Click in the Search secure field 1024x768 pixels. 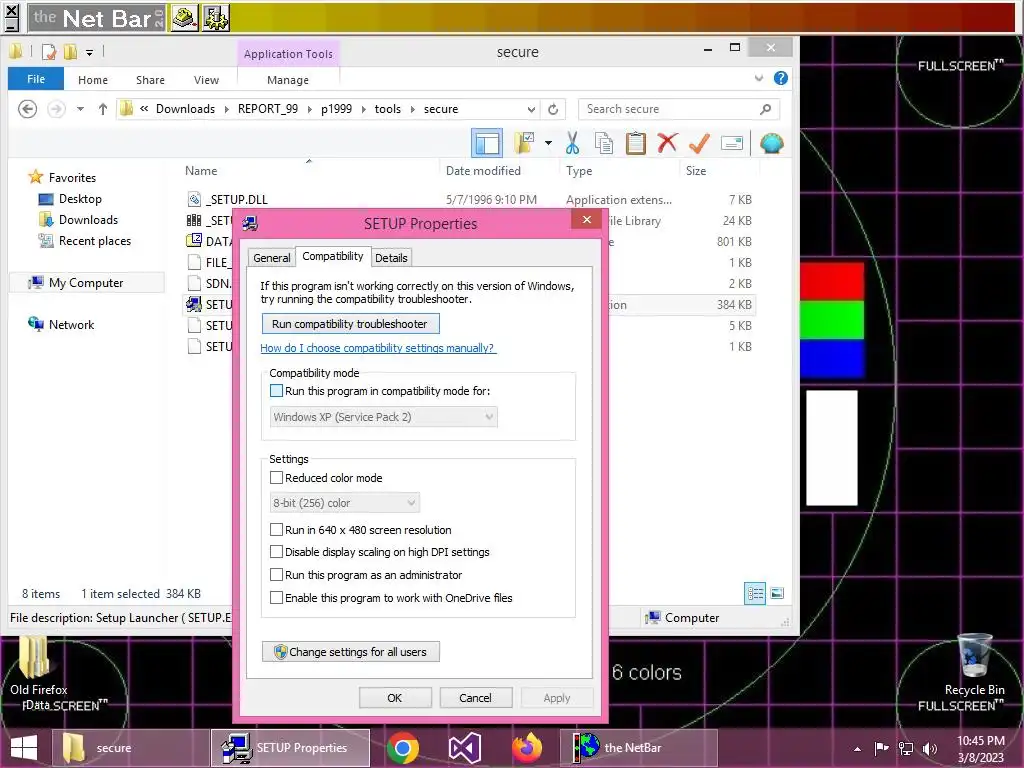(679, 109)
